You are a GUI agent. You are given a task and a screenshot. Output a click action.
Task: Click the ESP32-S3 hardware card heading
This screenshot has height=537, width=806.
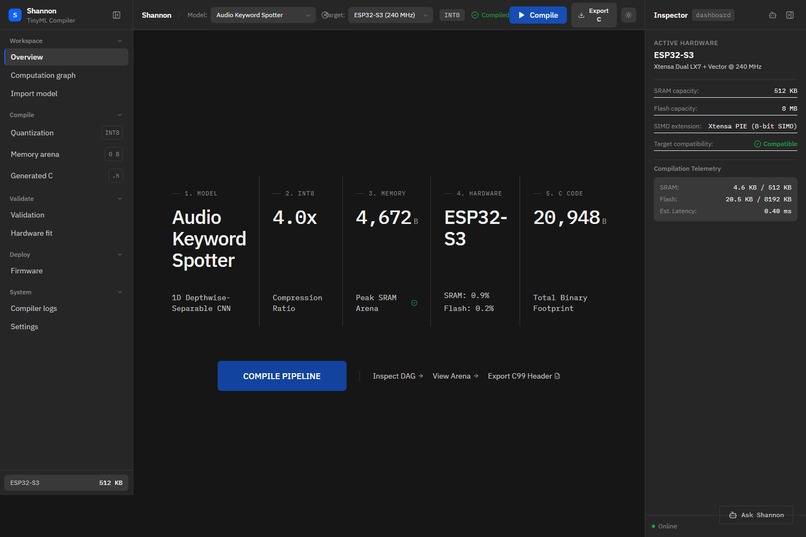475,228
